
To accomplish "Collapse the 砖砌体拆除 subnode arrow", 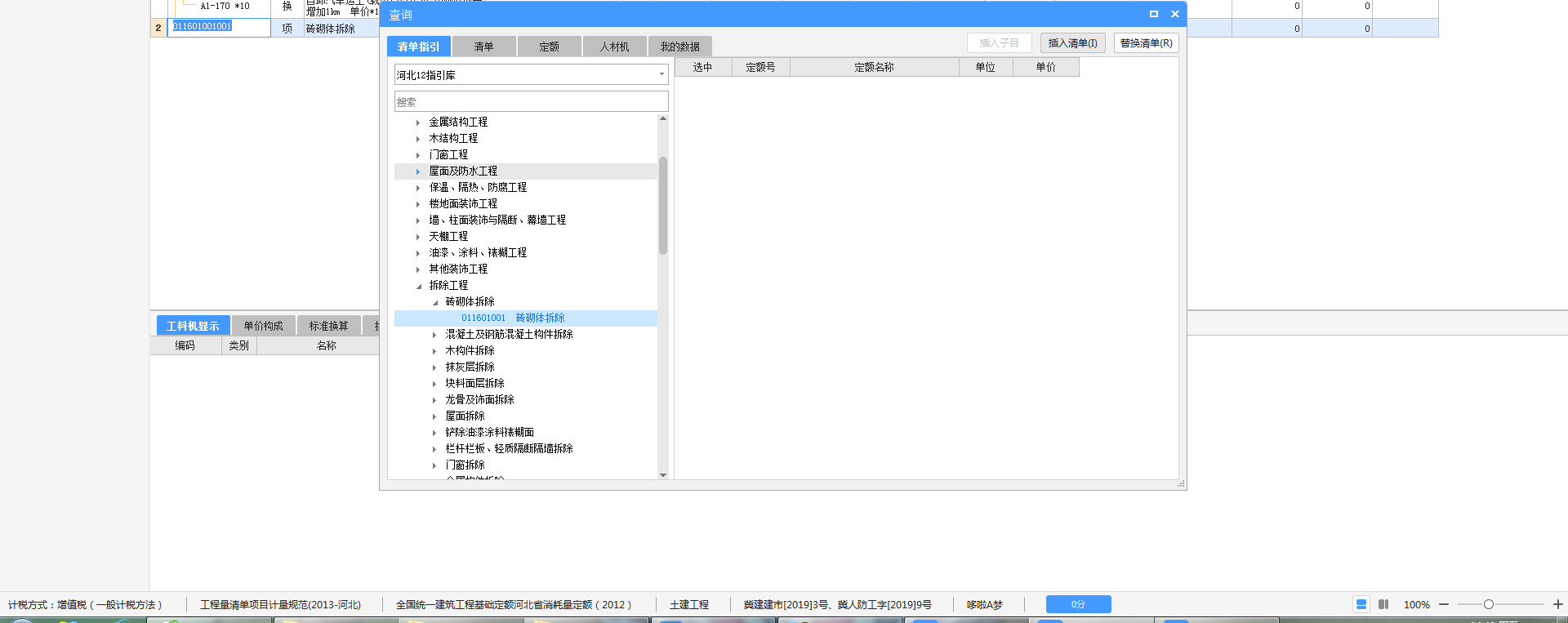I will (x=435, y=302).
